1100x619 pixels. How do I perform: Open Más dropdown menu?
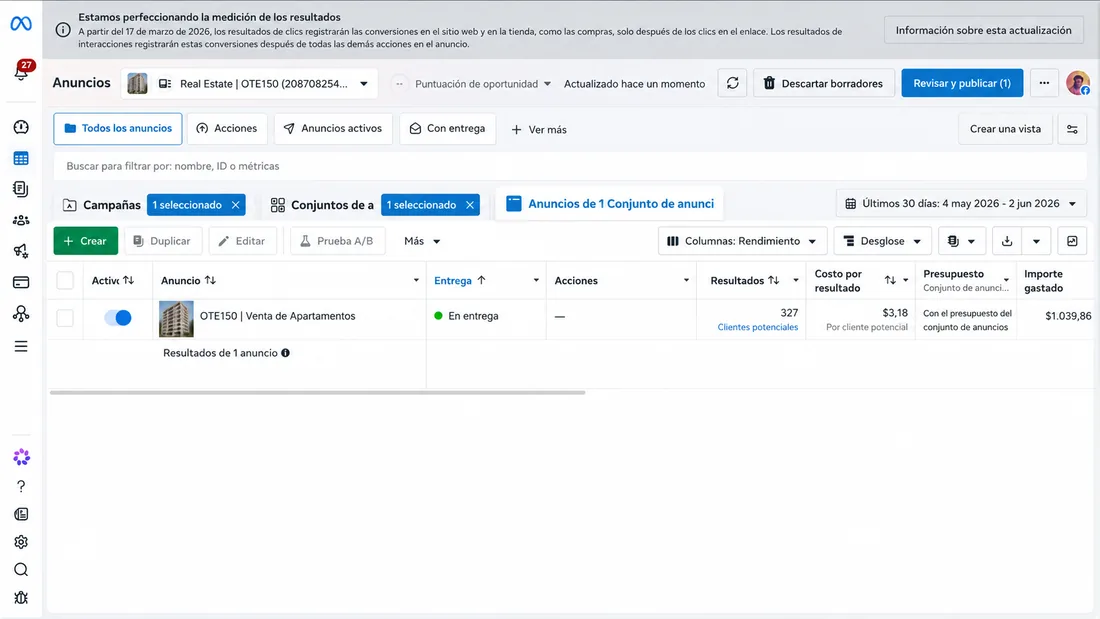pos(422,241)
